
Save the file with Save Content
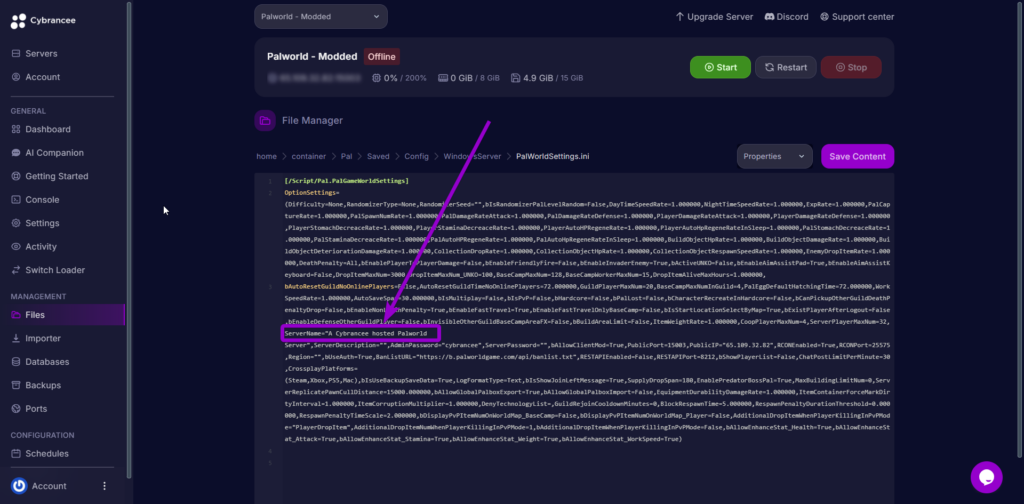(x=857, y=156)
